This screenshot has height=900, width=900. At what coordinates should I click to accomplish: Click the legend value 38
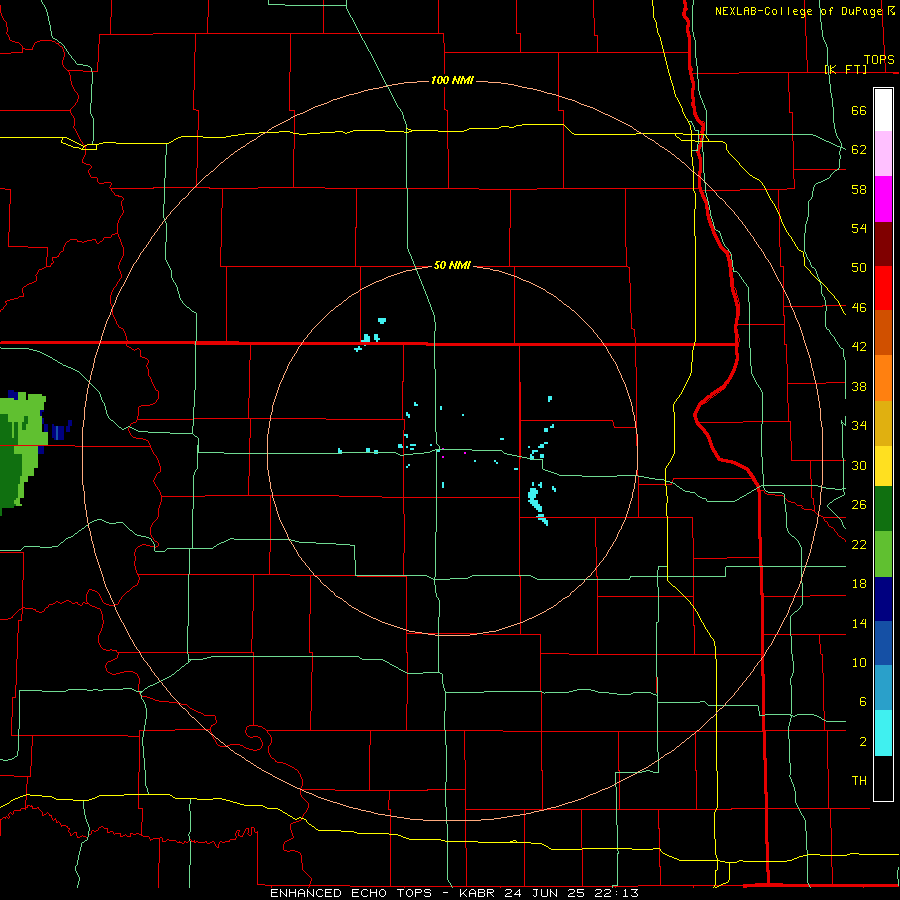coord(859,386)
